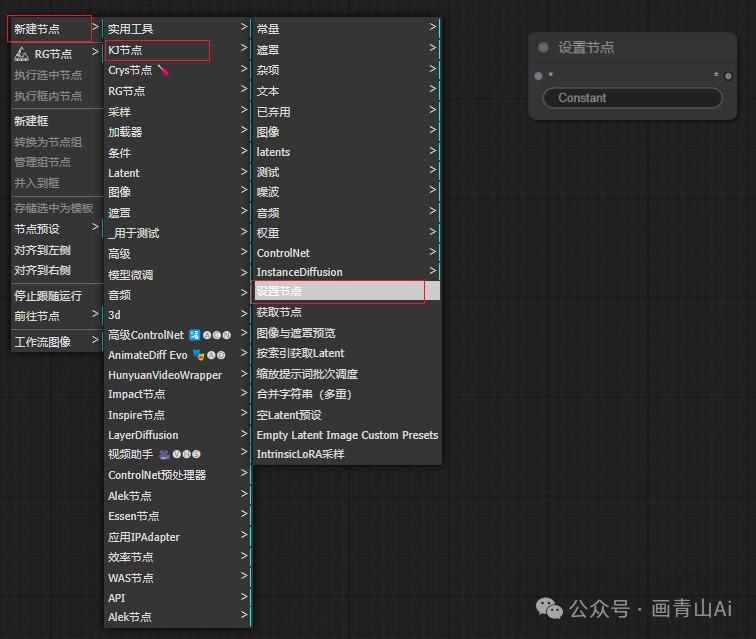Expand the 高级 category
Viewport: 756px width, 639px height.
click(x=177, y=254)
